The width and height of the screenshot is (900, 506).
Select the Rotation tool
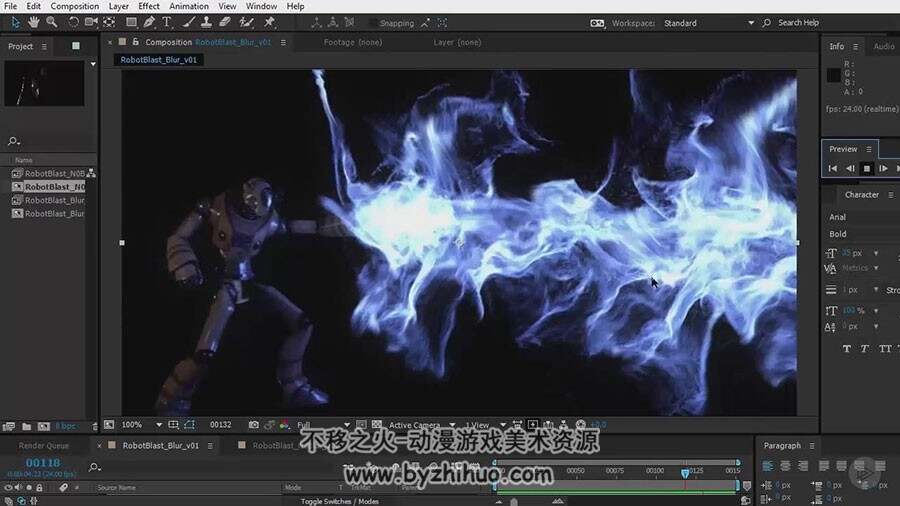pos(73,22)
